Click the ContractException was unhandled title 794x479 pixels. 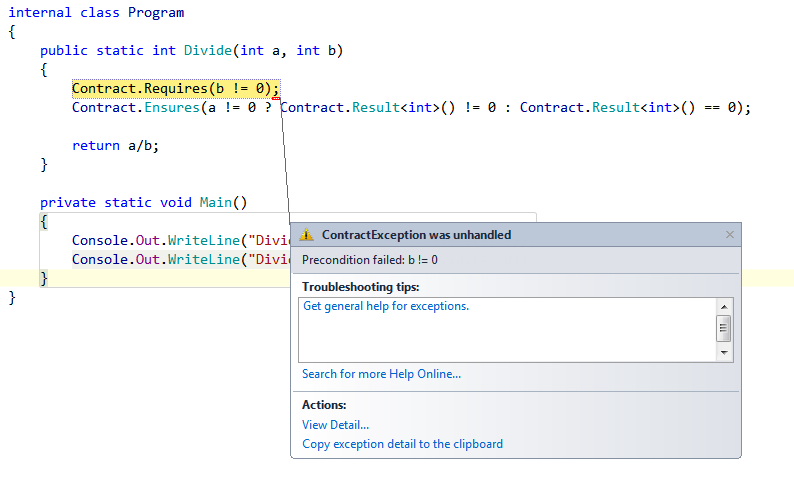tap(416, 235)
